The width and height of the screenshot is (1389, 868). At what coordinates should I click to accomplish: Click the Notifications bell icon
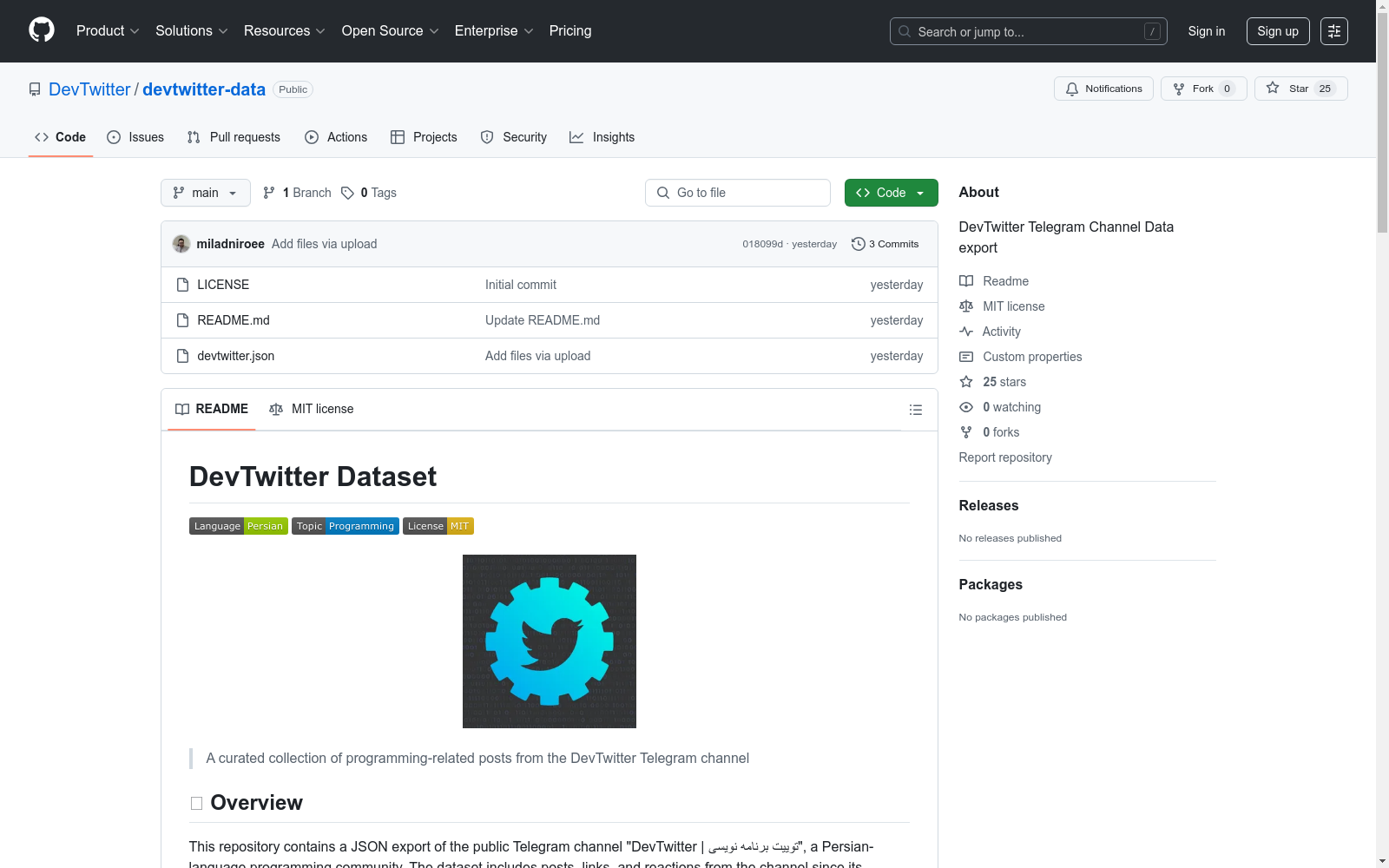pyautogui.click(x=1072, y=89)
